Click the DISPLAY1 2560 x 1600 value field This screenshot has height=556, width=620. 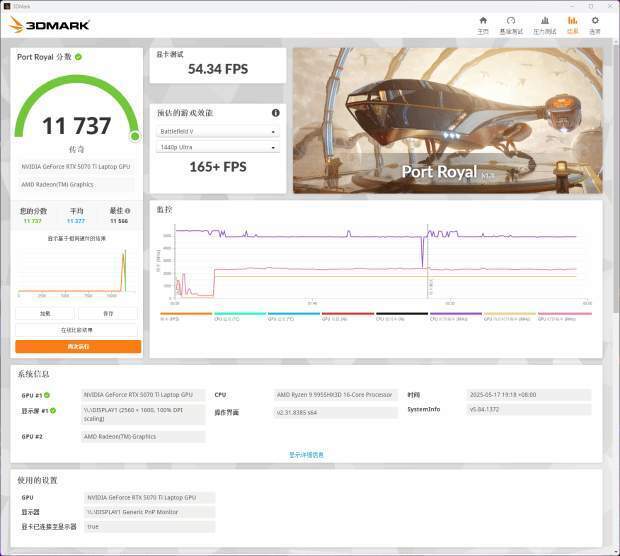(143, 414)
